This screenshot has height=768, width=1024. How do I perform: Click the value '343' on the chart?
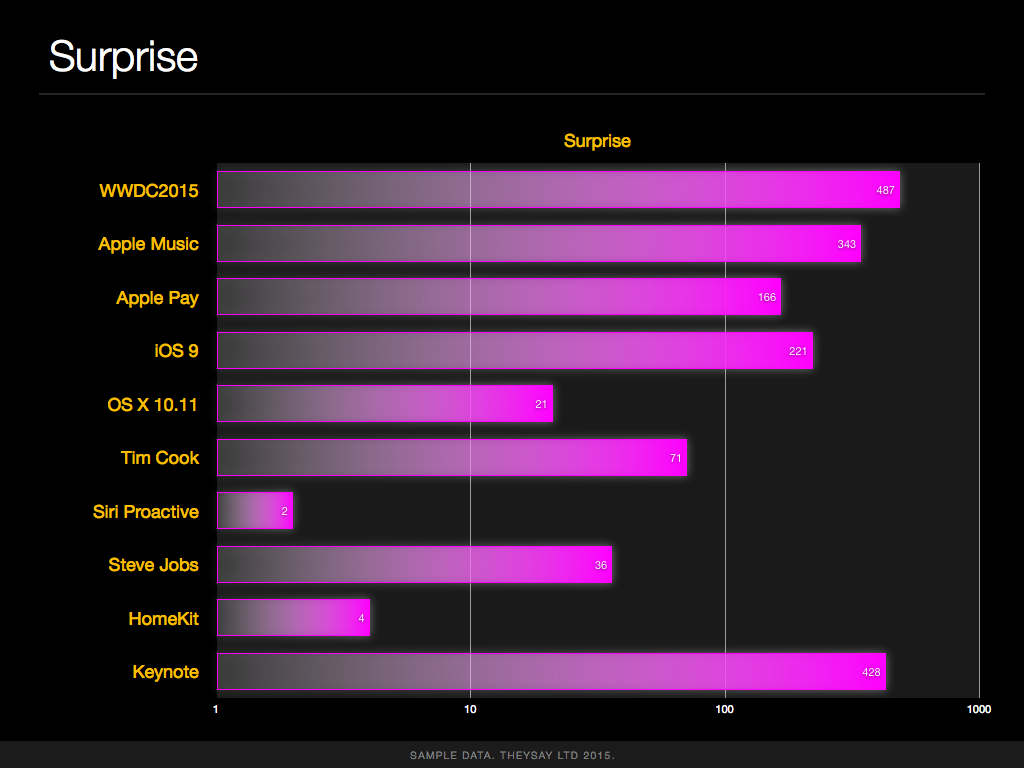[x=846, y=244]
